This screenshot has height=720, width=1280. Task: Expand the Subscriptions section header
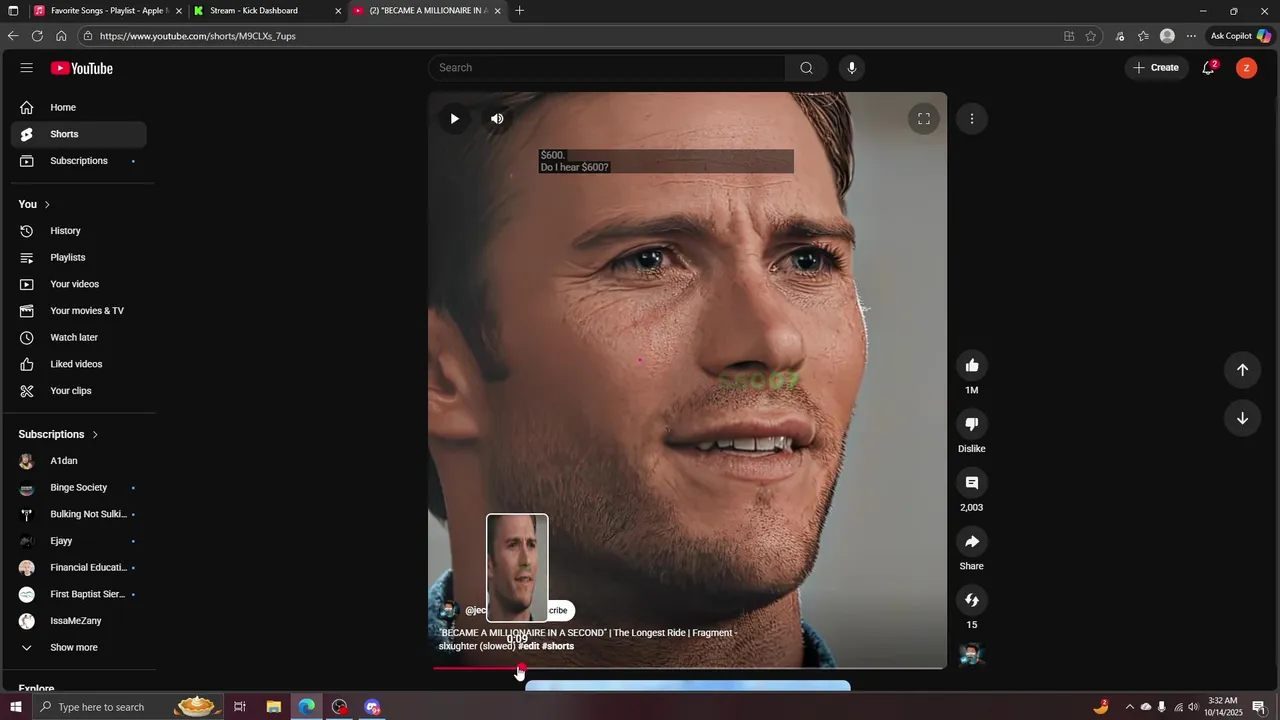point(58,435)
